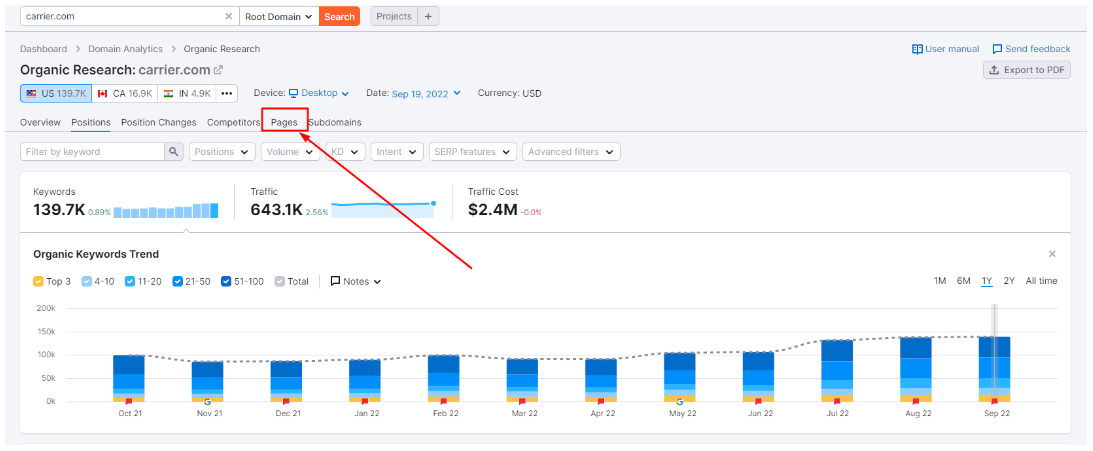
Task: Open the Position Changes tab
Action: coord(159,122)
